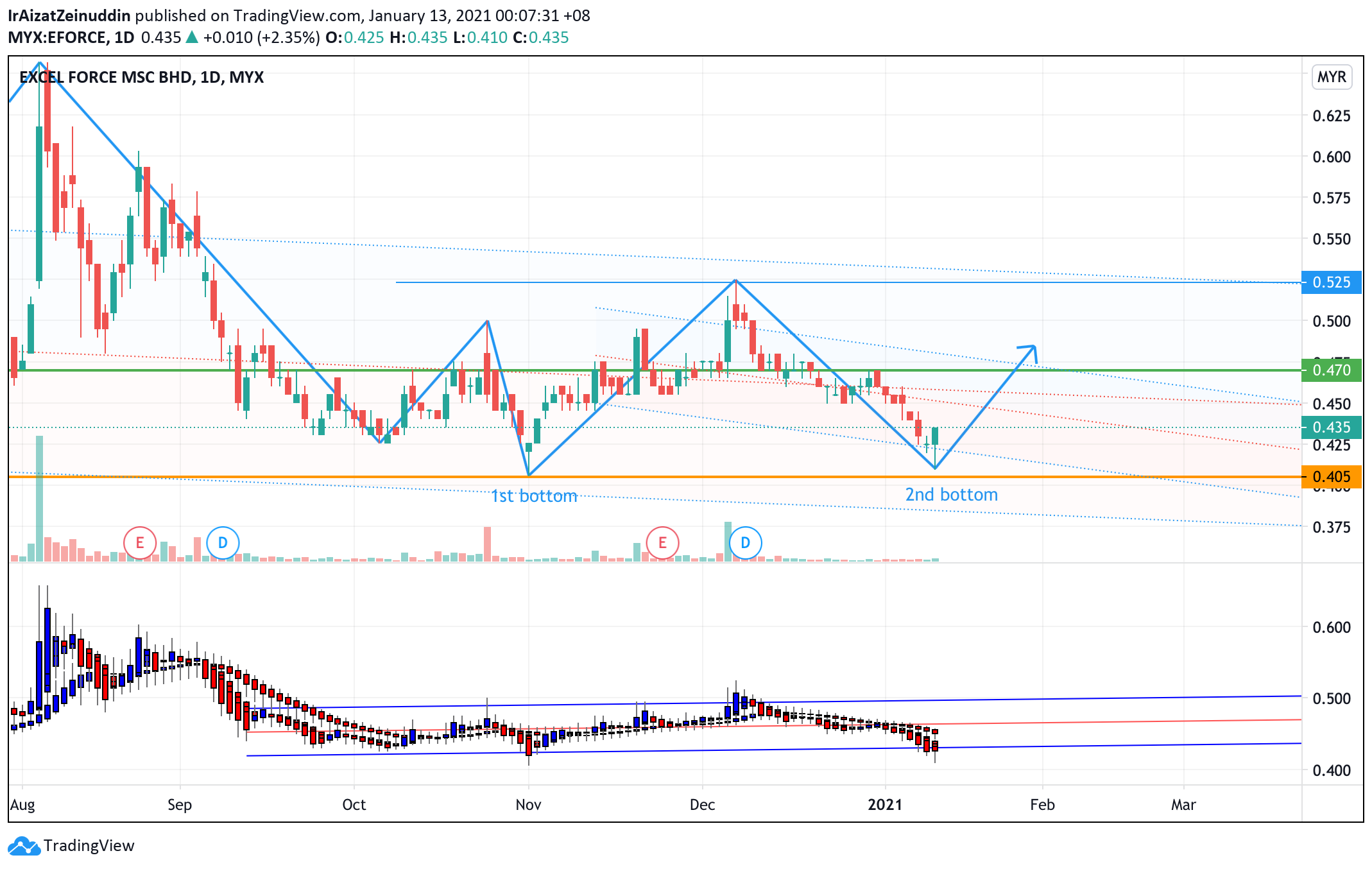
Task: Click the 0.600 value on lower indicator axis
Action: click(x=1332, y=628)
